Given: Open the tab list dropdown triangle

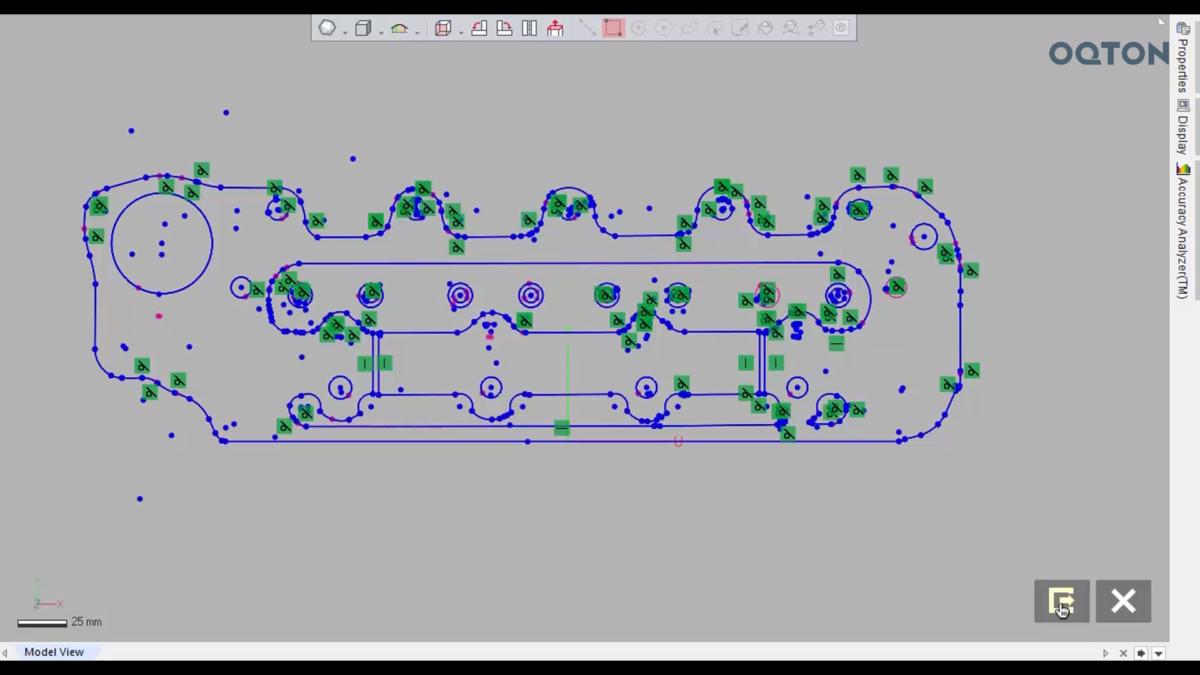Looking at the screenshot, I should (1158, 653).
